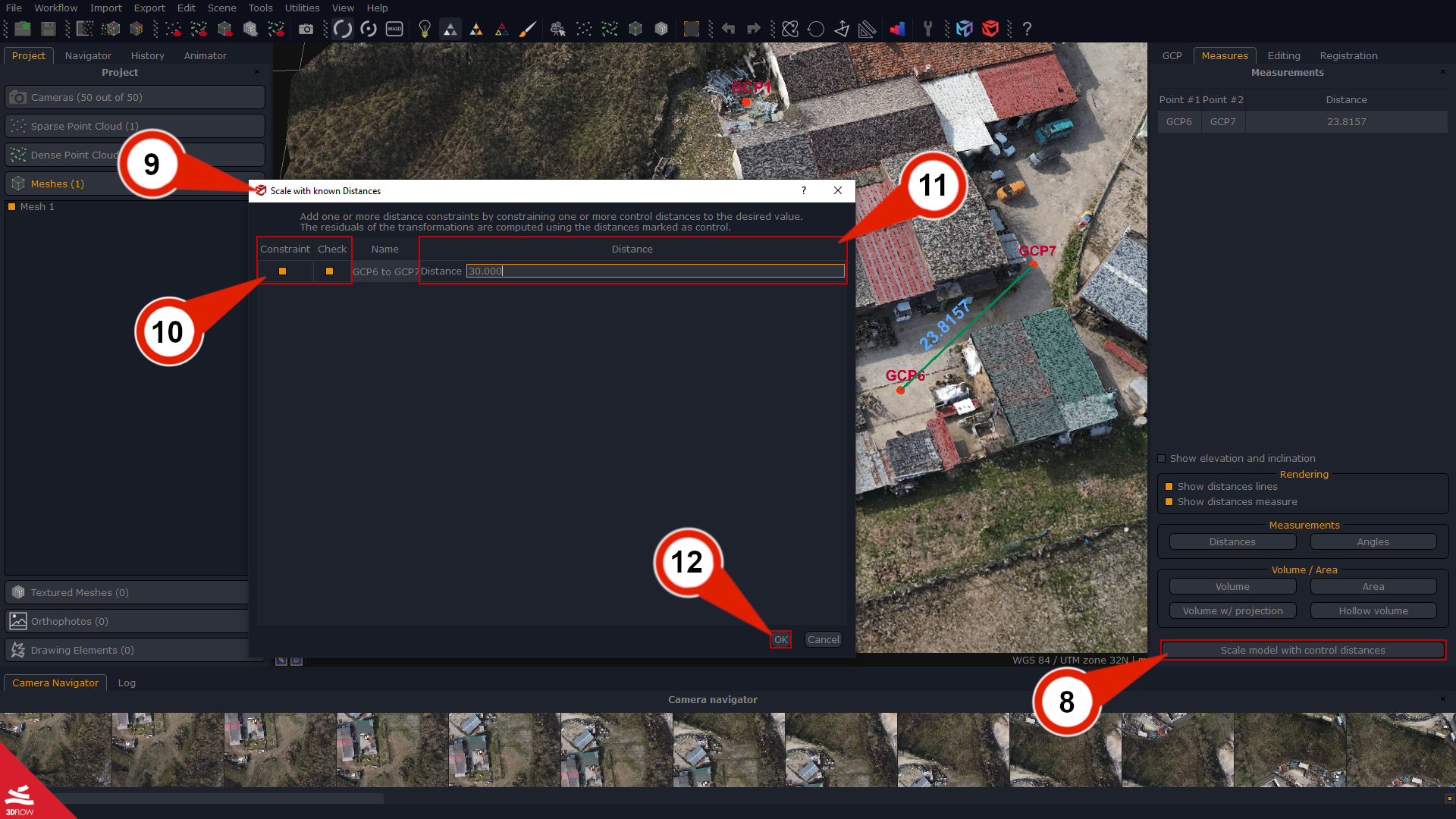1456x819 pixels.
Task: Toggle the light bulb lighting icon
Action: 425,29
